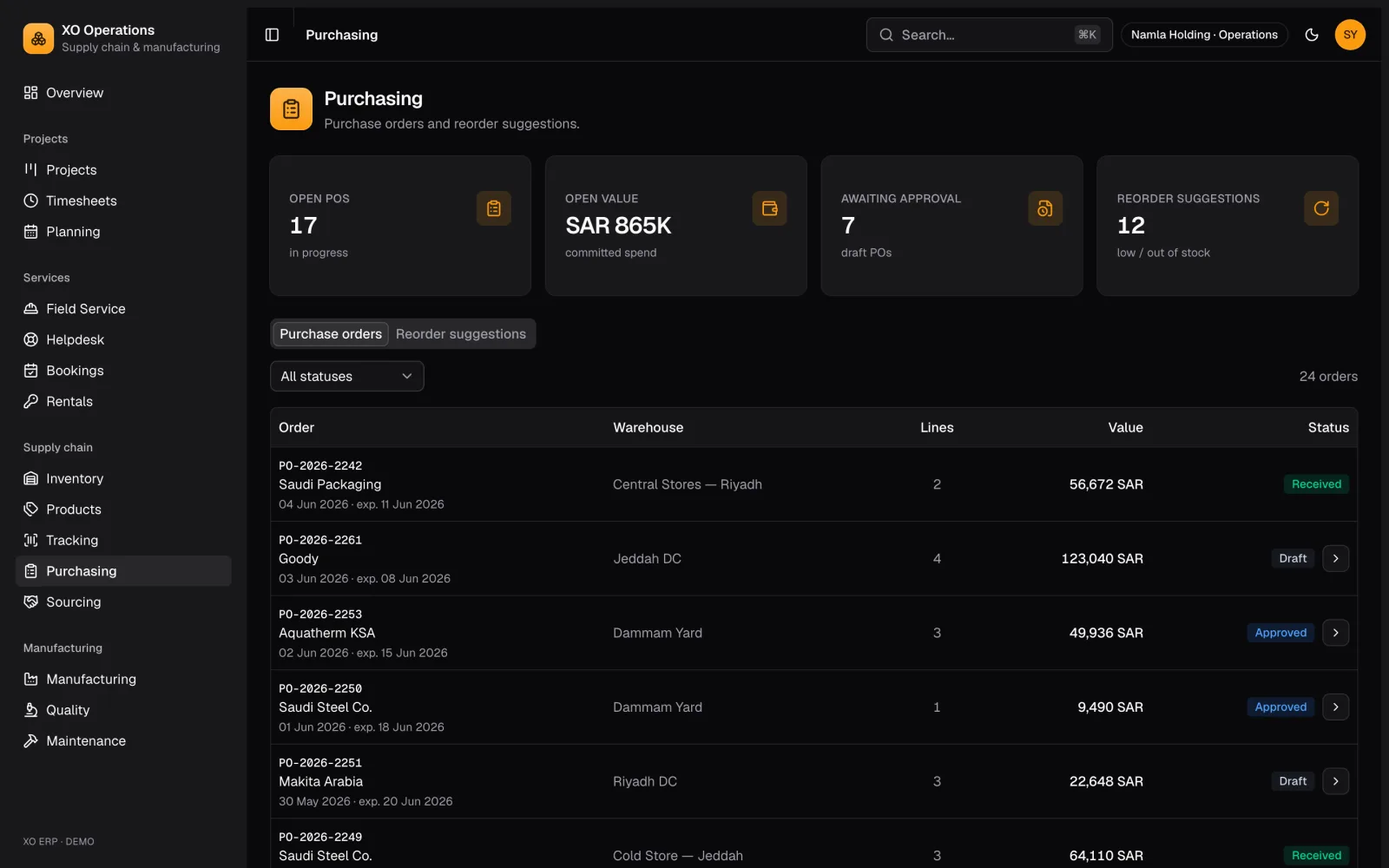1389x868 pixels.
Task: Click the Reorder Suggestions refresh icon
Action: 1321,208
